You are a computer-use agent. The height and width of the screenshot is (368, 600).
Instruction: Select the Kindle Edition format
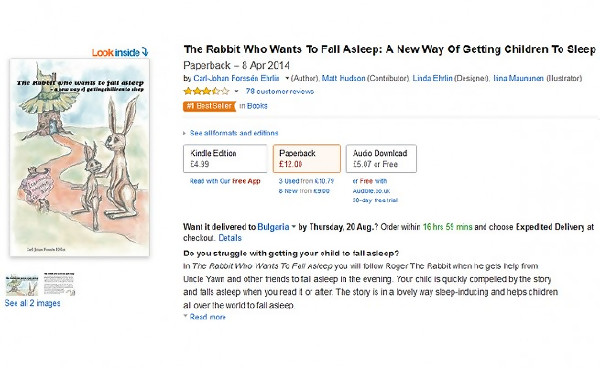[225, 158]
